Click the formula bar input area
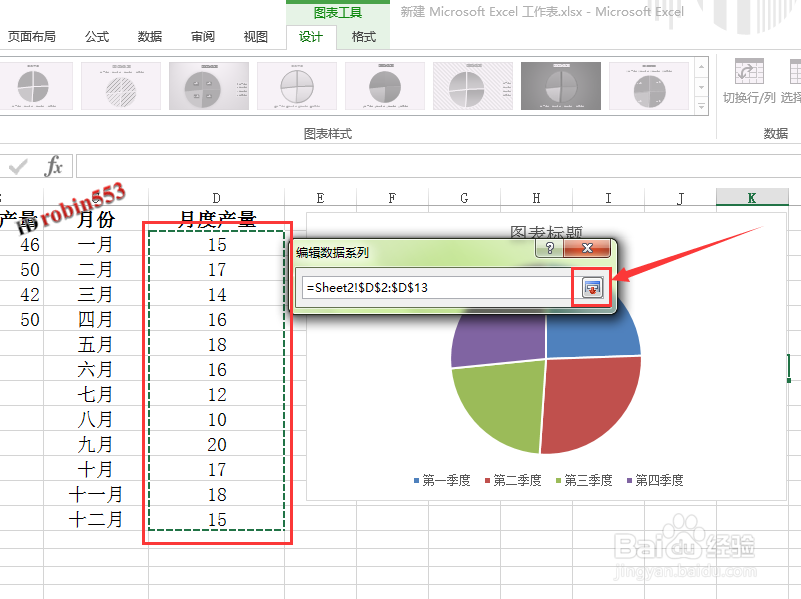The width and height of the screenshot is (801, 599). coord(438,166)
